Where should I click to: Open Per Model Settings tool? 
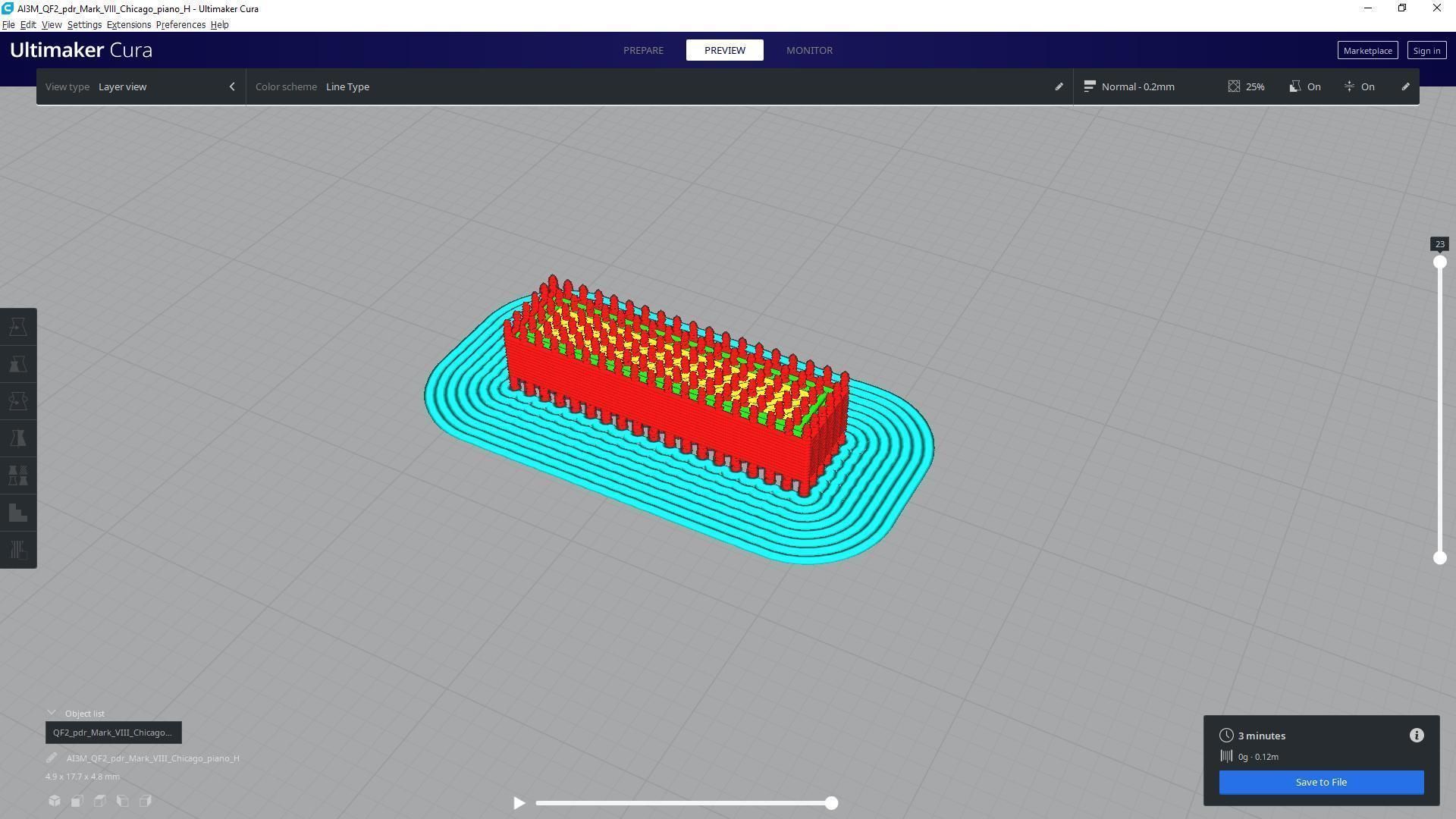(18, 476)
